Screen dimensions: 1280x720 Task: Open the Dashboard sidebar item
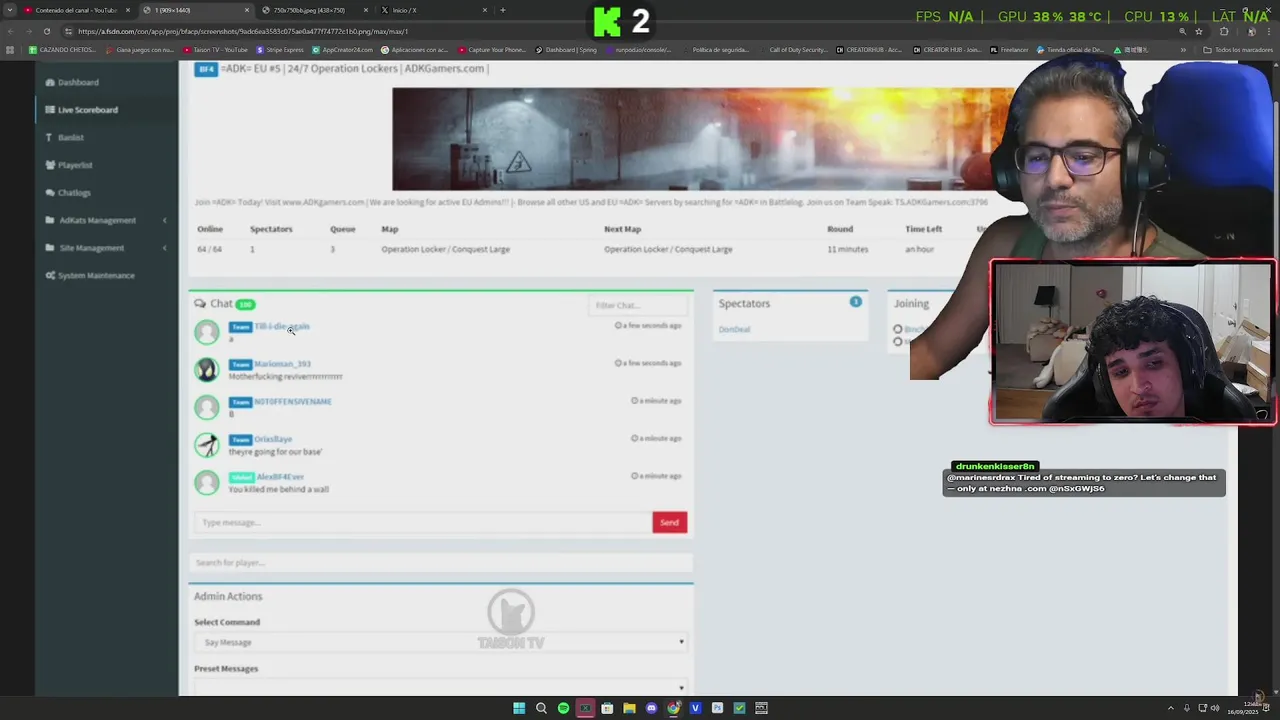click(x=78, y=82)
